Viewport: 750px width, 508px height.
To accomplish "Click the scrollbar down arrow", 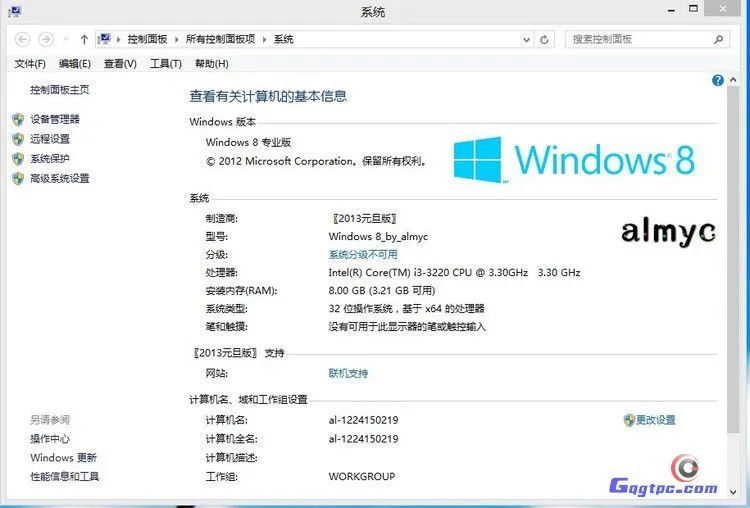I will 733,492.
